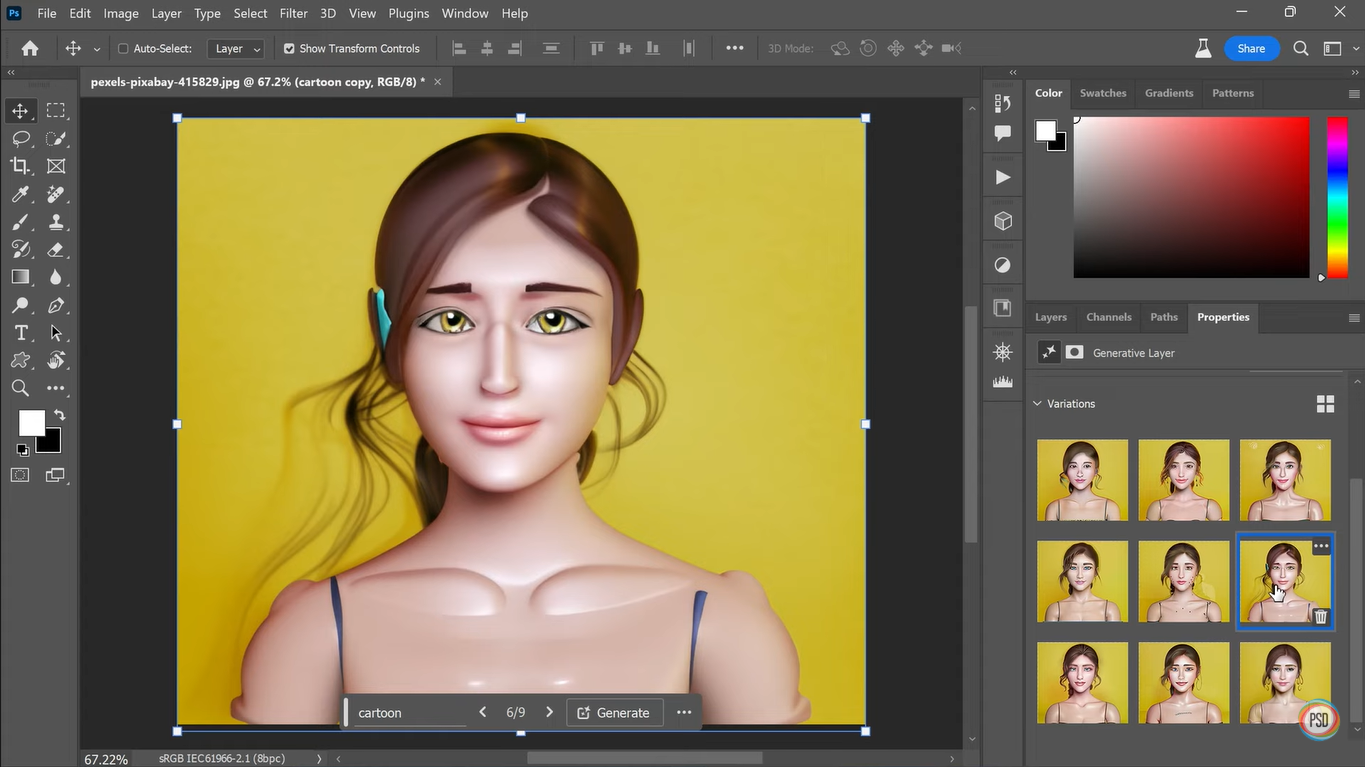1365x767 pixels.
Task: Toggle the Generative Layer mask thumbnail
Action: 1074,352
